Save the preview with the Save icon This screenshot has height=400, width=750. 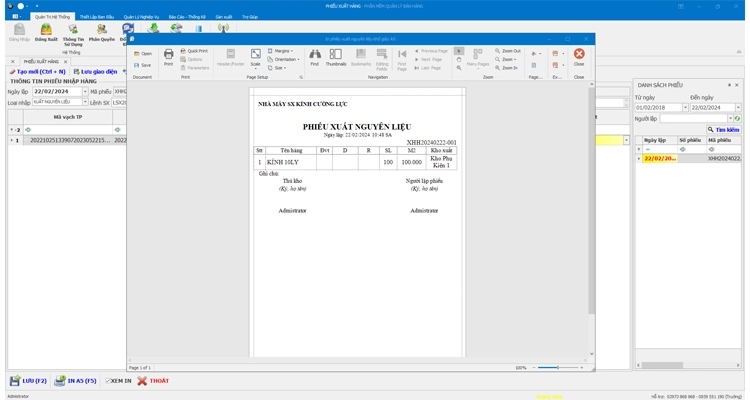click(141, 65)
